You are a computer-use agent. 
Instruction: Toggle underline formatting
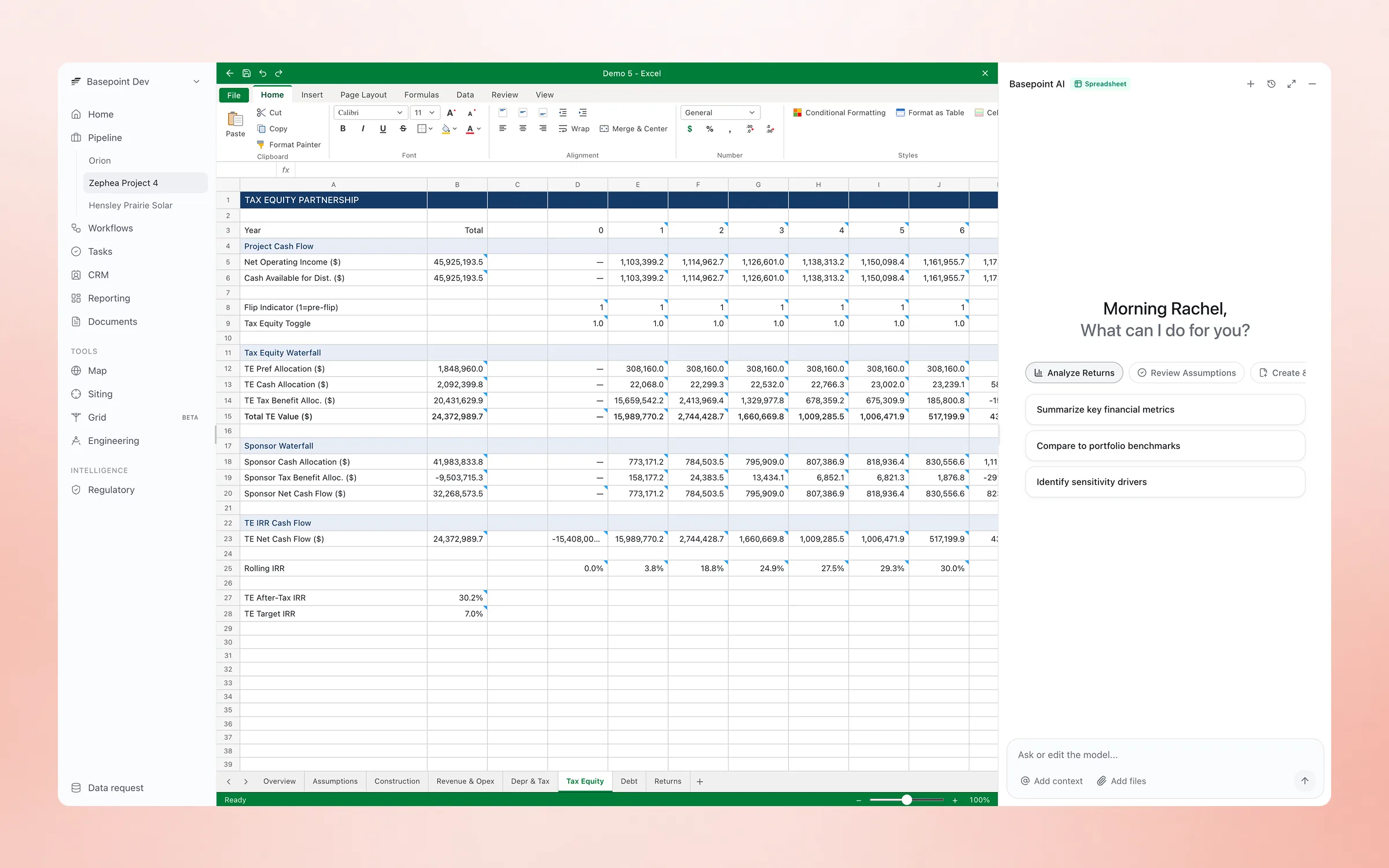383,128
